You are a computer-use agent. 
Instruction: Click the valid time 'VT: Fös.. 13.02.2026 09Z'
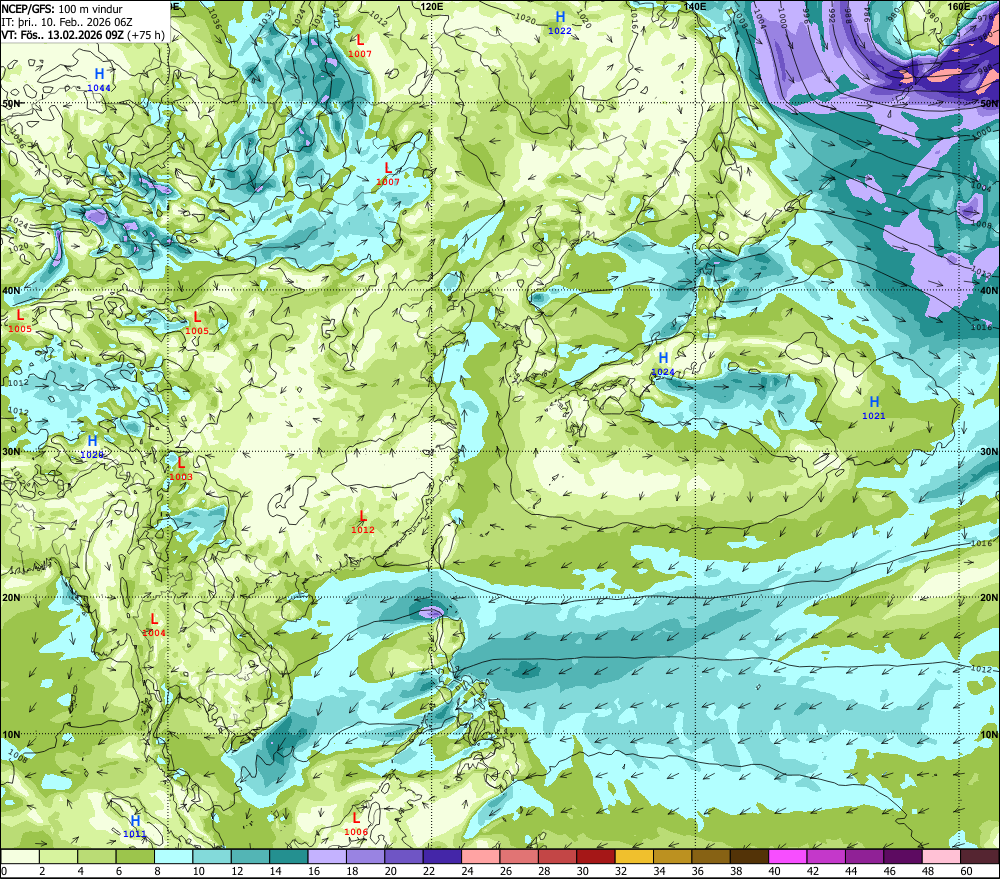click(x=62, y=34)
